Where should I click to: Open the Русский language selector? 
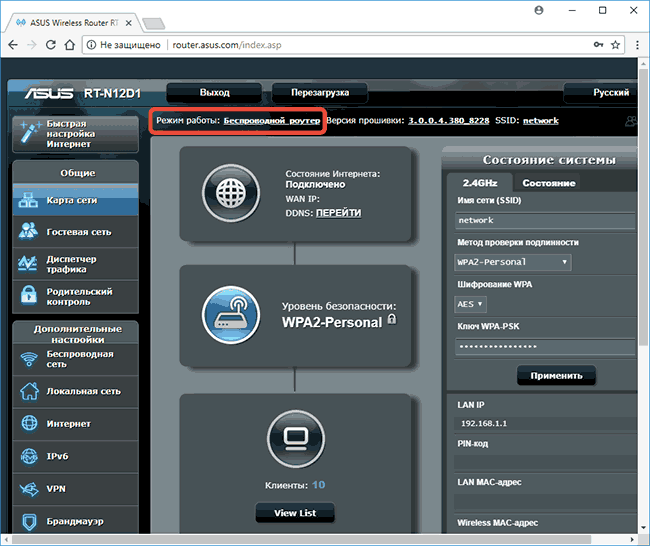[601, 92]
